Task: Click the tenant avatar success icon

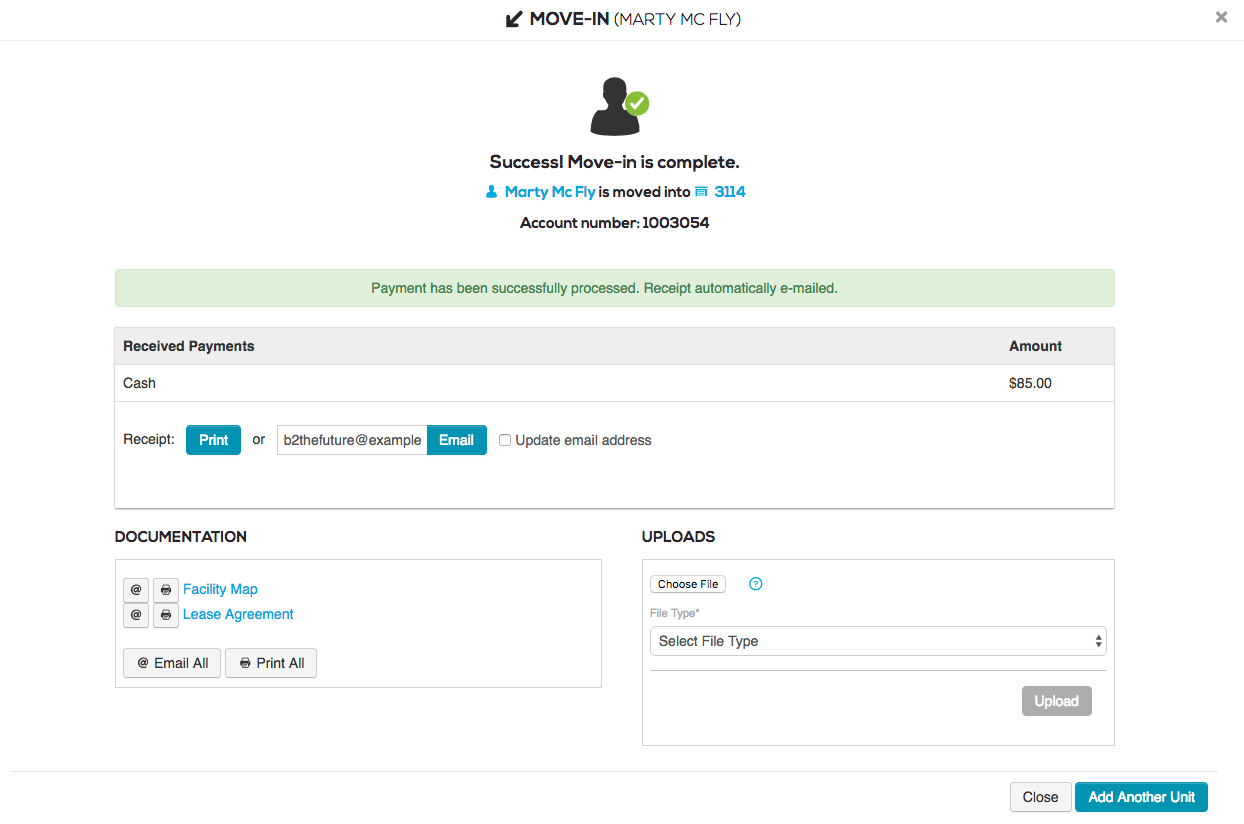Action: 619,108
